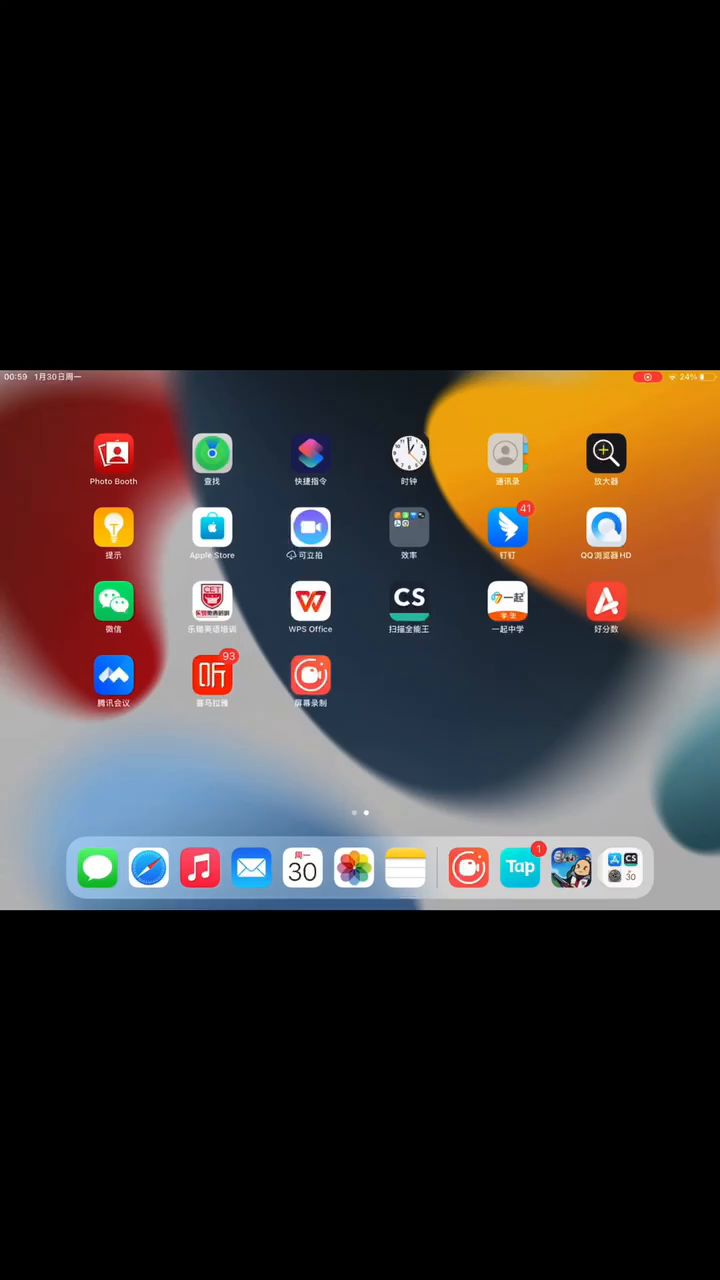Screen dimensions: 720x1280
Task: Launch QQ浏览器 HD browser
Action: click(606, 527)
